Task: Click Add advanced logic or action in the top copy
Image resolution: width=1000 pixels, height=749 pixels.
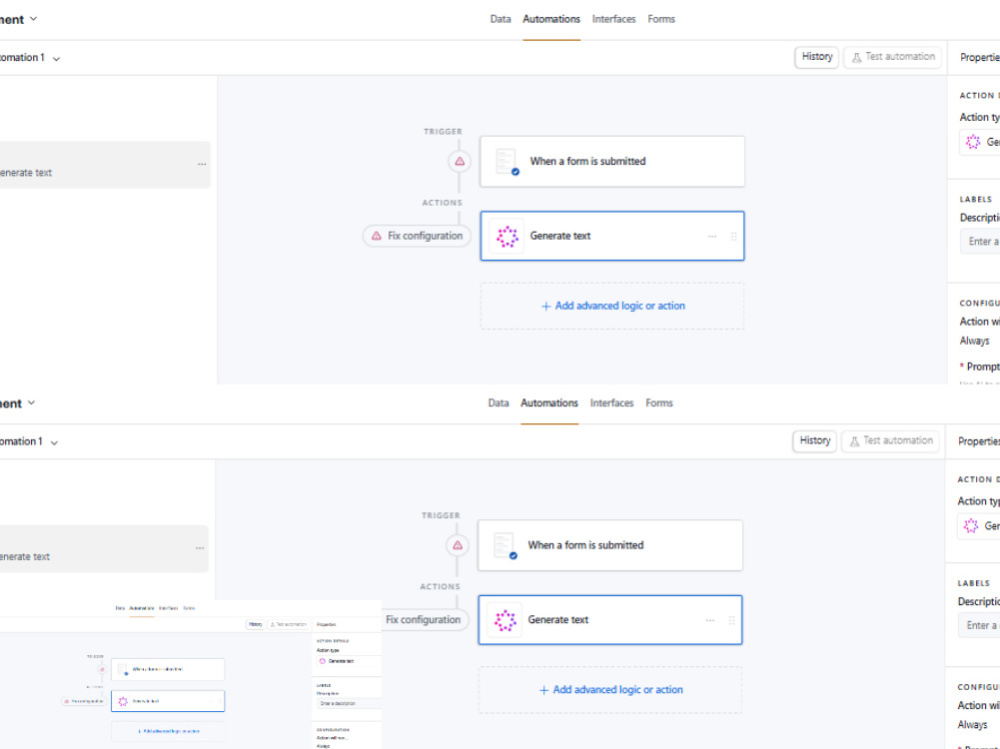Action: pyautogui.click(x=612, y=306)
